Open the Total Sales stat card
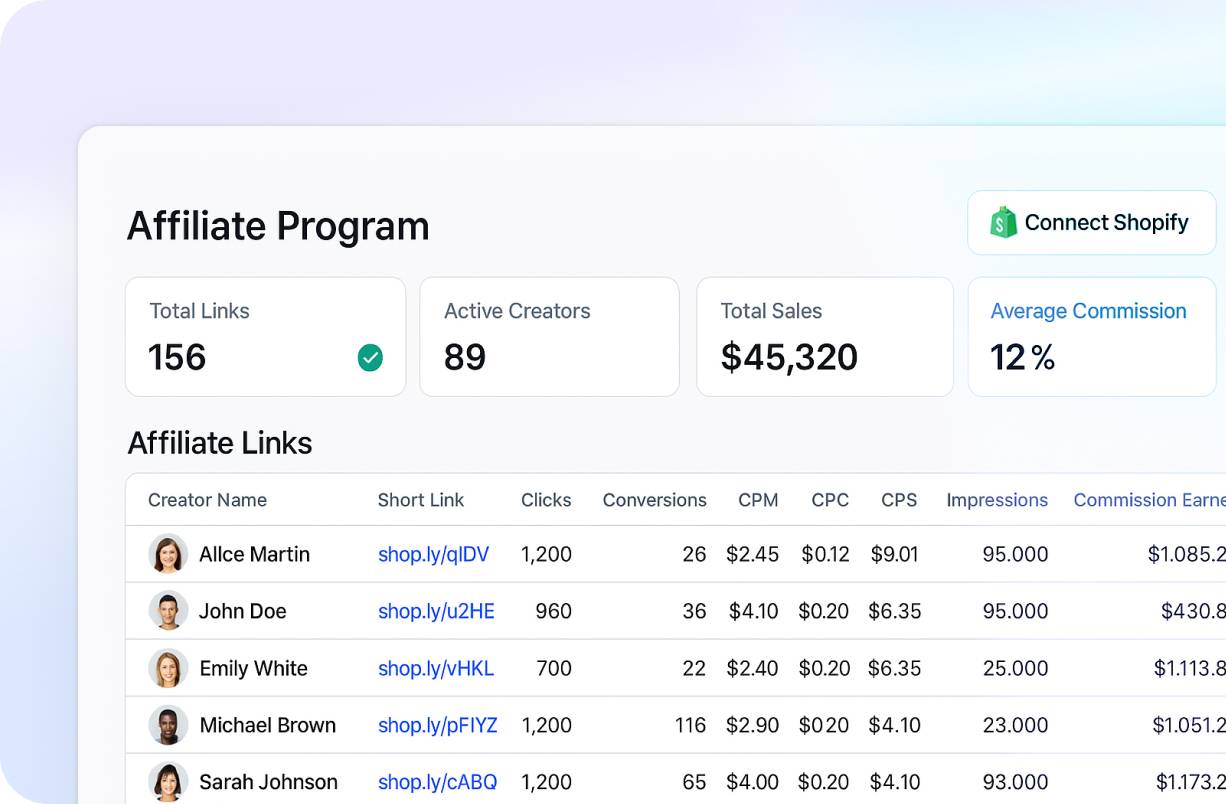 click(x=824, y=337)
